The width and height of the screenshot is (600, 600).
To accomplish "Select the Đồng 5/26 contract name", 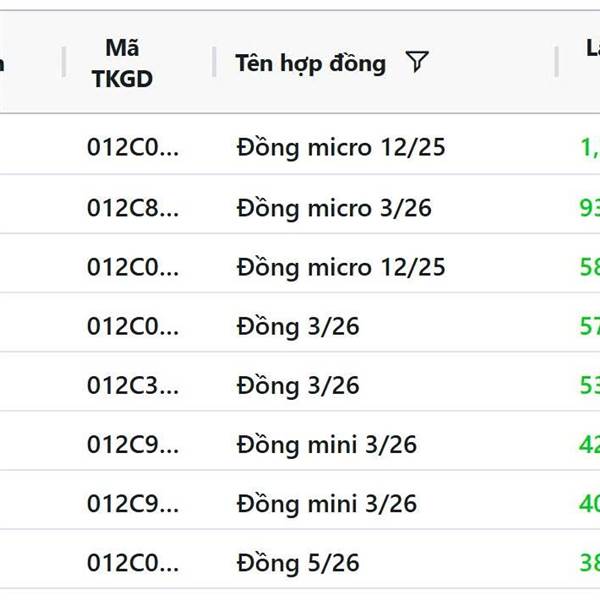I will (297, 563).
